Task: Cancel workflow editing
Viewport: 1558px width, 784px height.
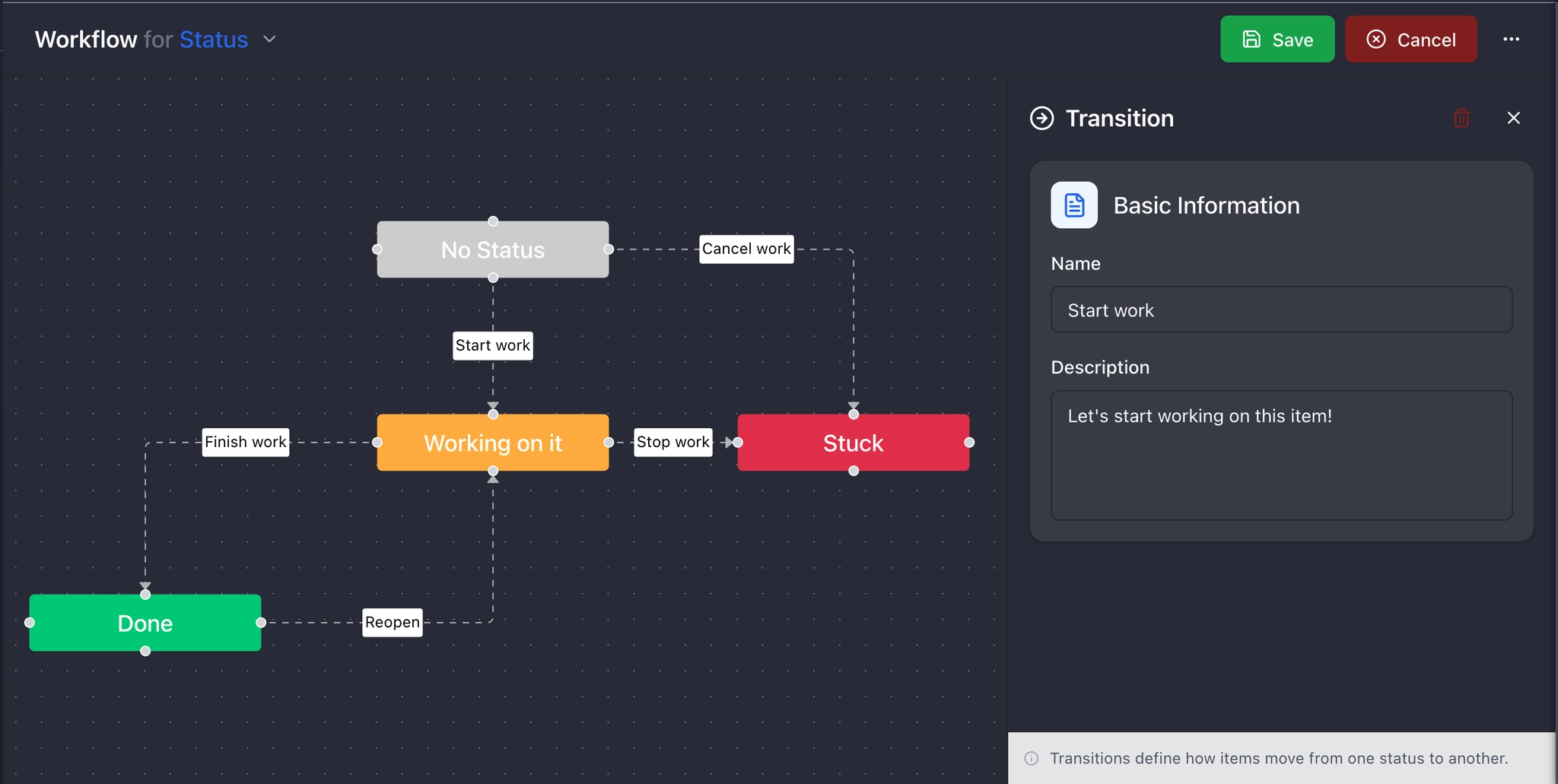Action: pyautogui.click(x=1410, y=40)
